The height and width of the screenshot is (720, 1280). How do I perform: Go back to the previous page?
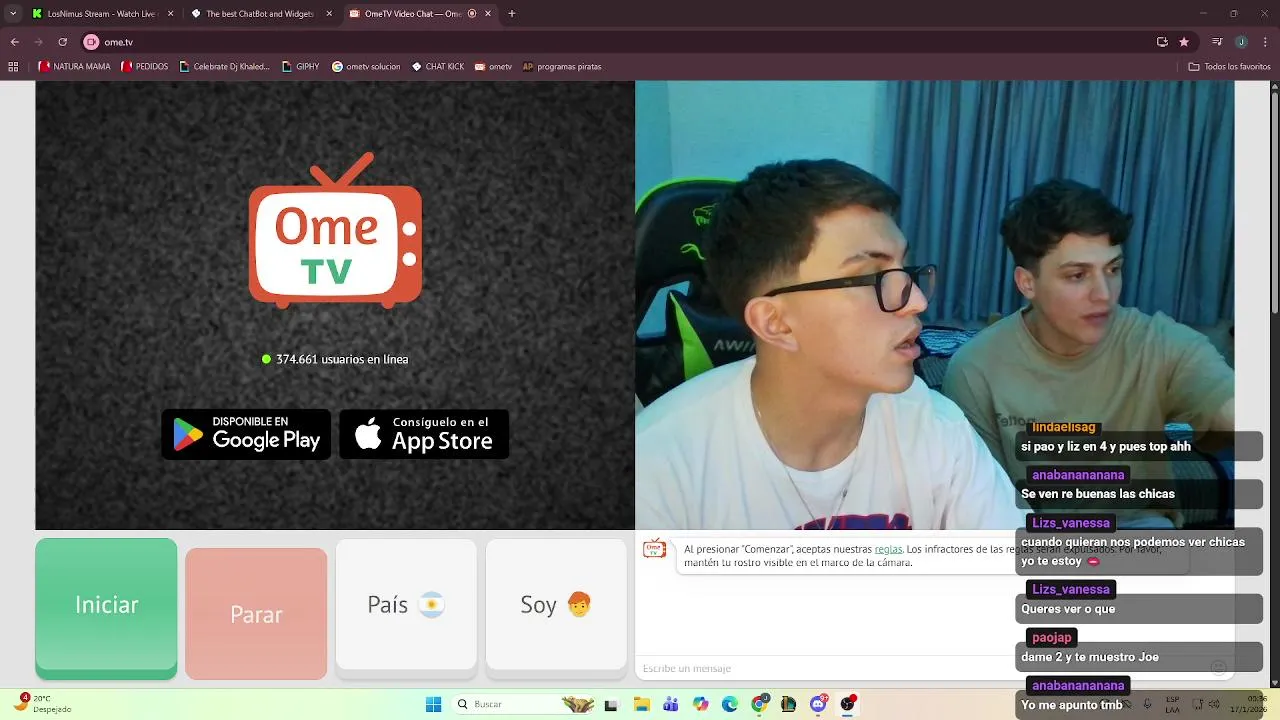[x=14, y=42]
